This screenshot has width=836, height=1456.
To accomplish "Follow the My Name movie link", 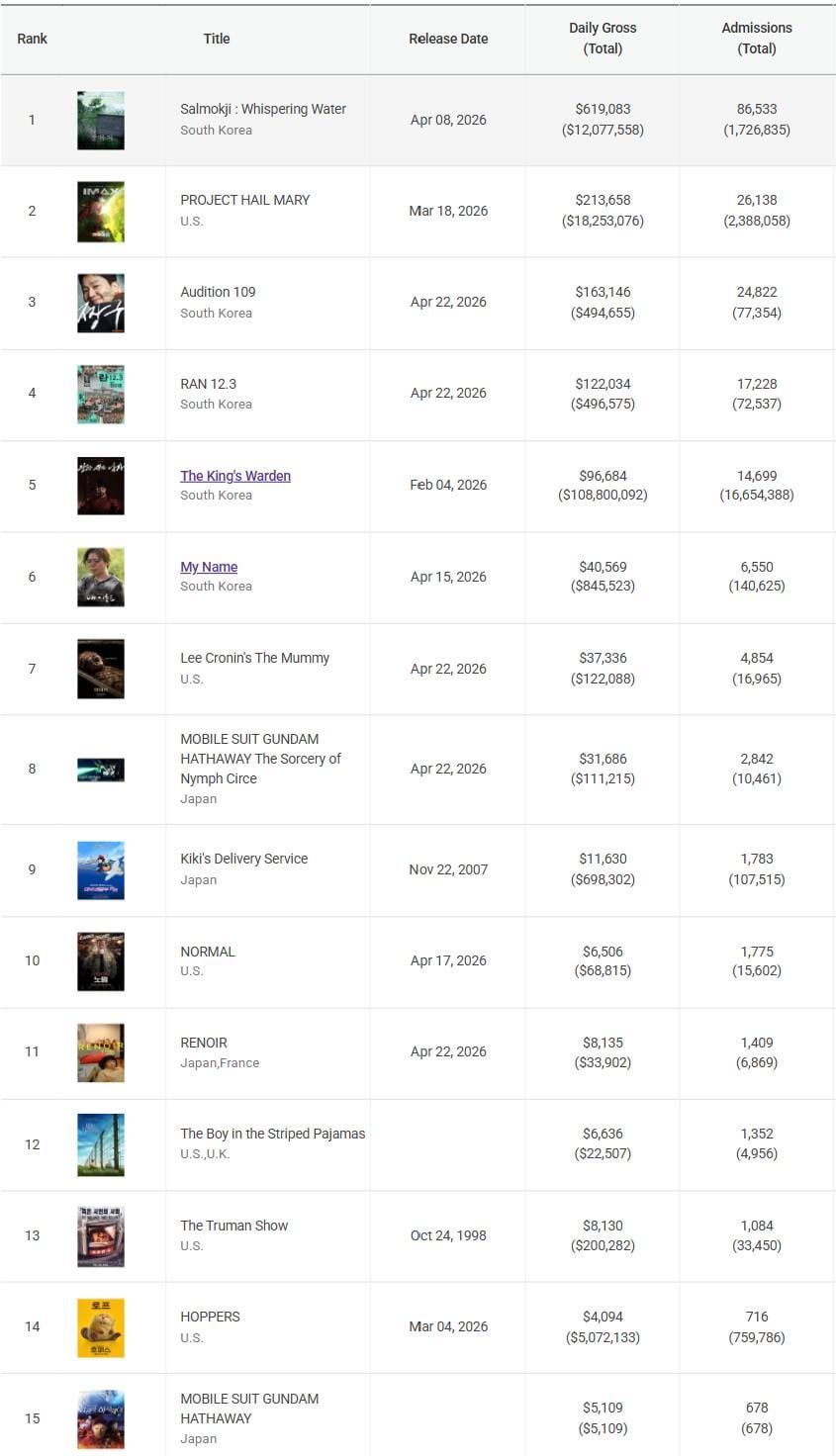I will coord(209,567).
